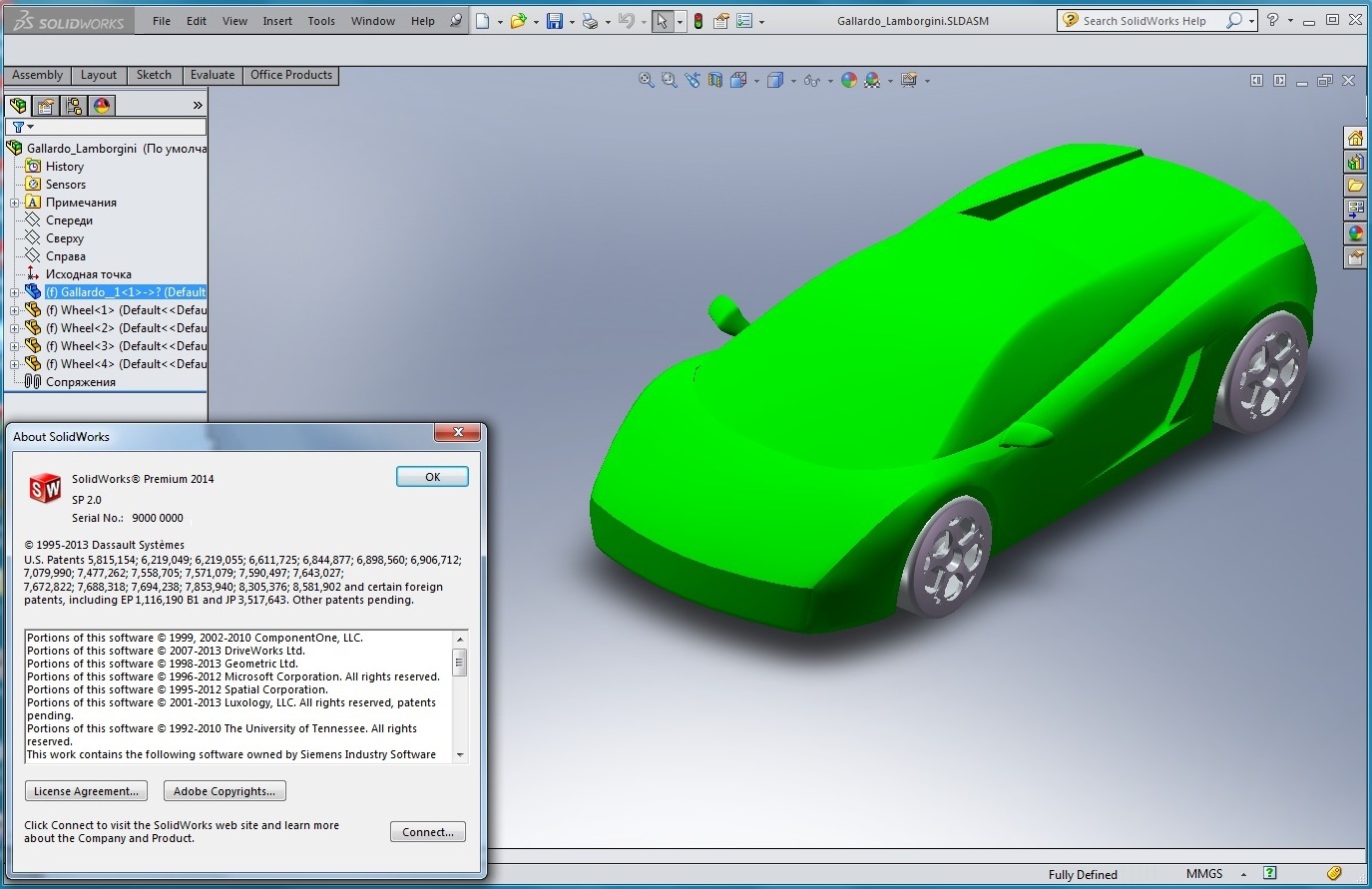1372x889 pixels.
Task: Click the Open file folder icon
Action: [518, 21]
